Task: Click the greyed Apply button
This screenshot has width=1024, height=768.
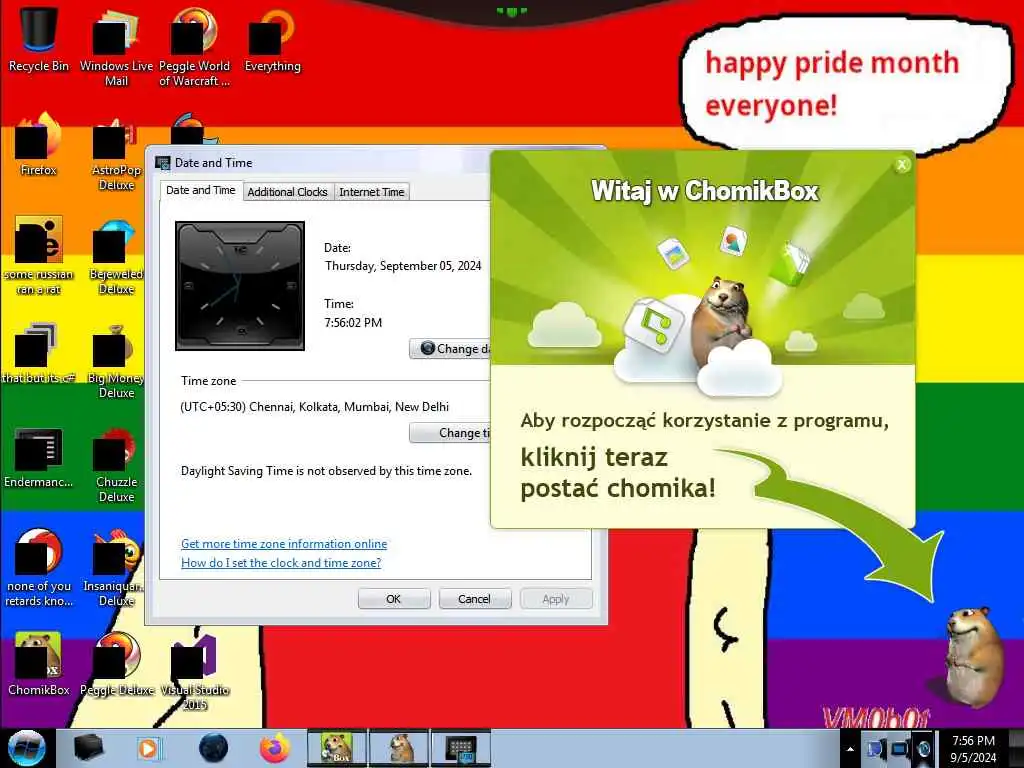Action: click(x=556, y=599)
